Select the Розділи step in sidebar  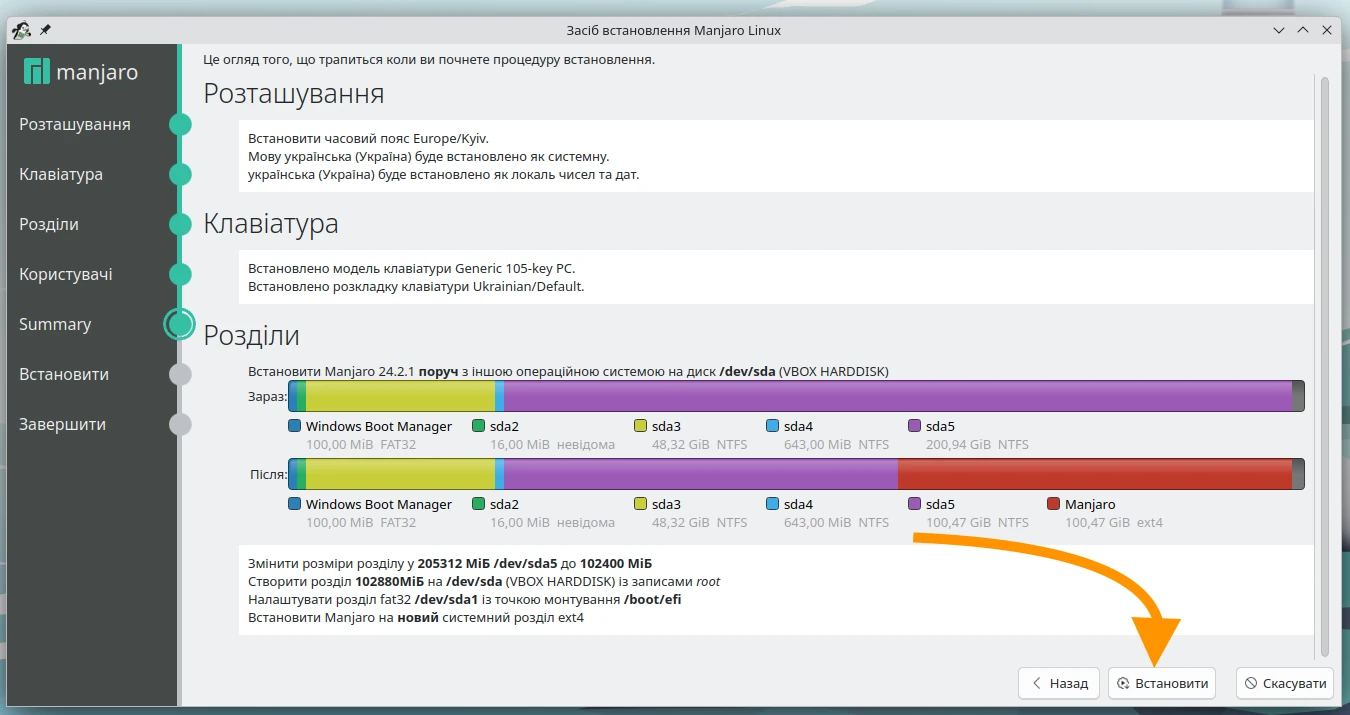(49, 225)
